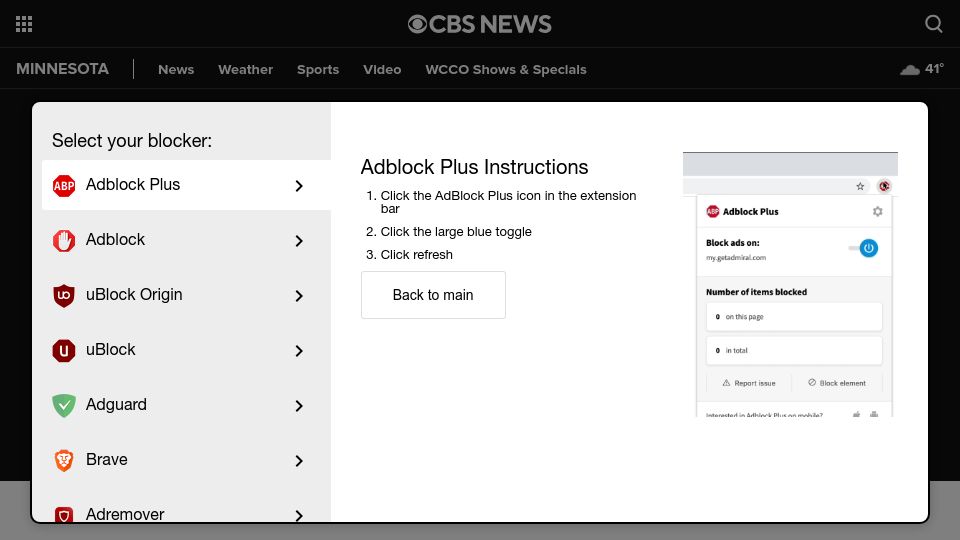
Task: Click the 'Click refresh' step text
Action: pyautogui.click(x=416, y=255)
